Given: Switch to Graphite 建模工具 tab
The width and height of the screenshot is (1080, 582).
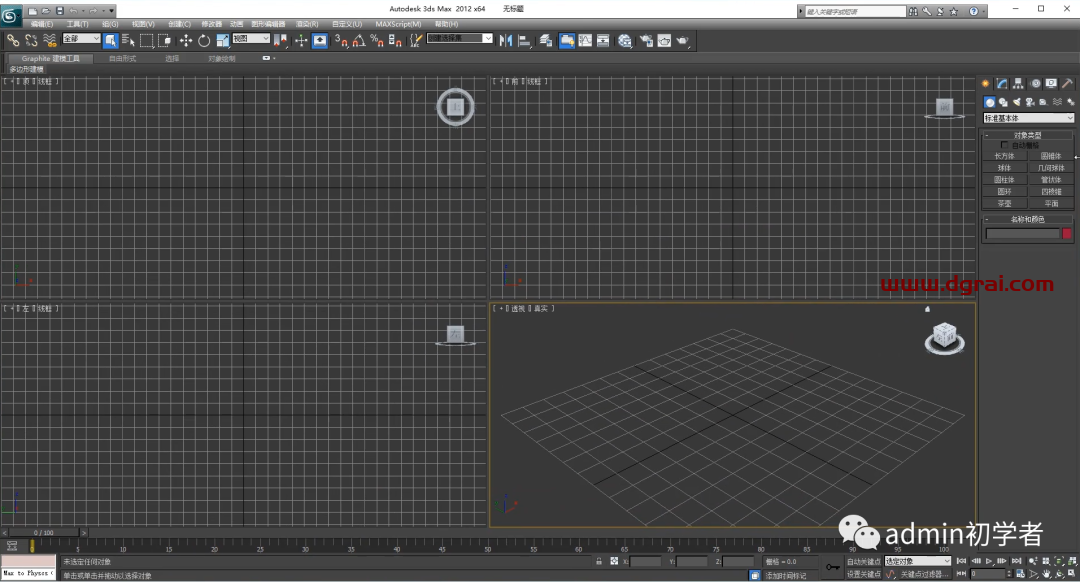Looking at the screenshot, I should tap(50, 59).
